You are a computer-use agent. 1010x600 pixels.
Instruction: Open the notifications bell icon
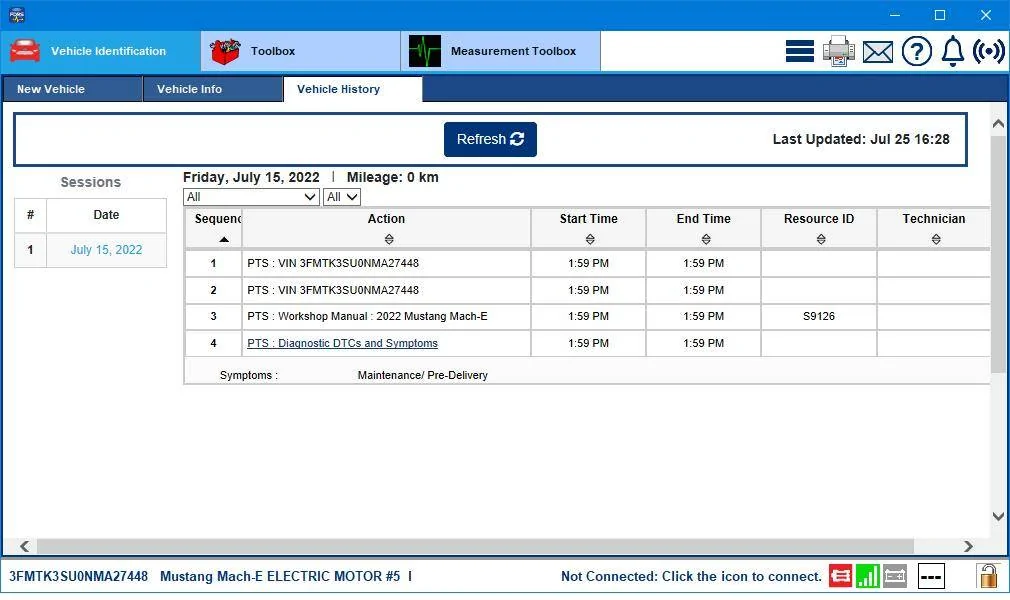click(x=953, y=51)
